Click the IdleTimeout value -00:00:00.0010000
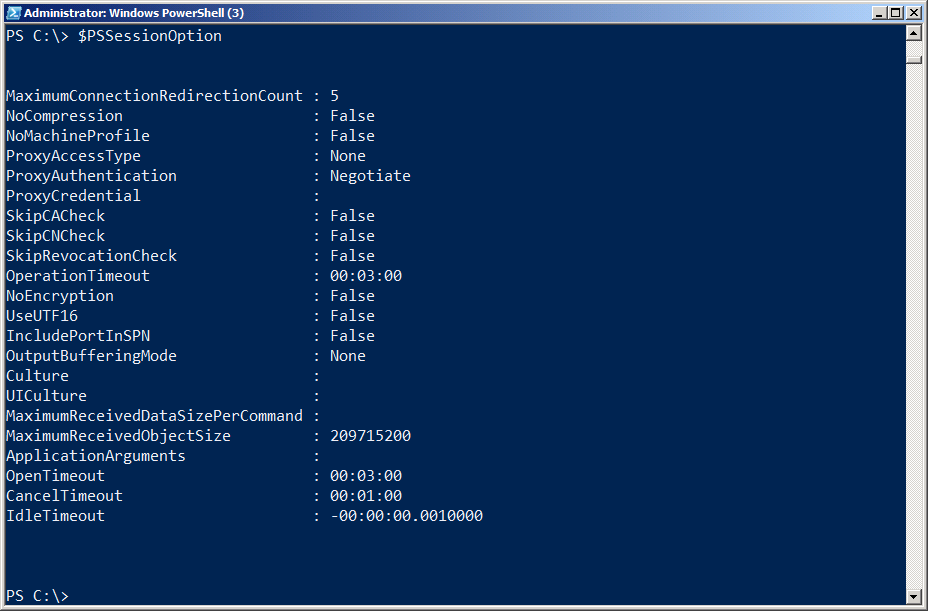This screenshot has height=611, width=928. (406, 516)
